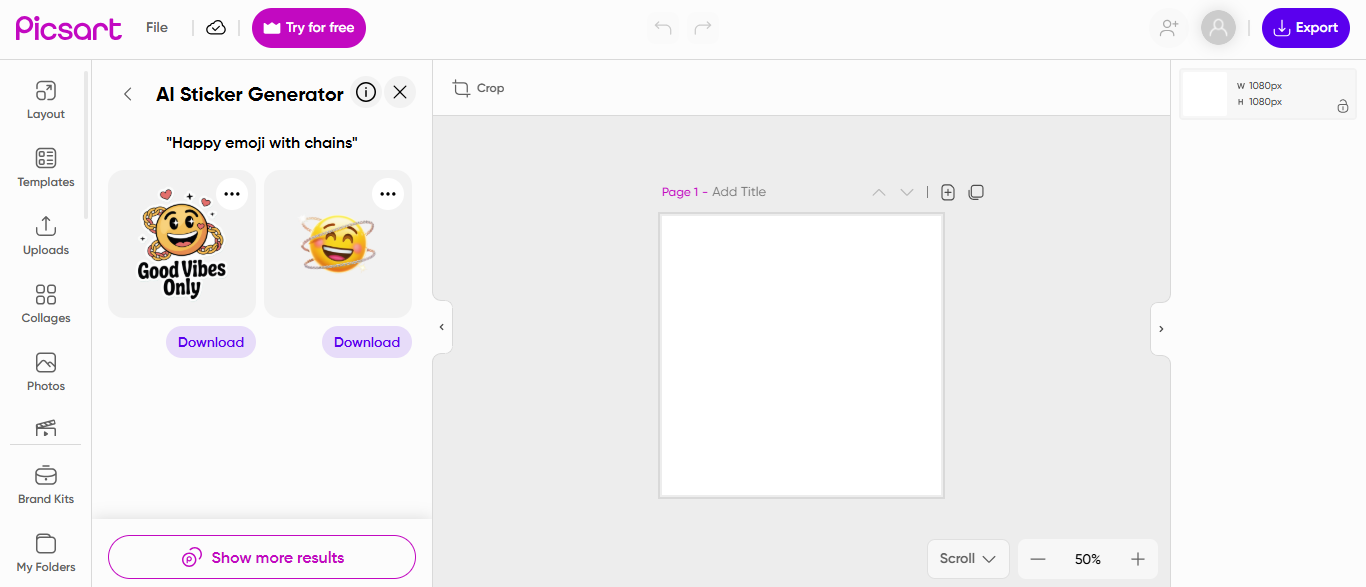Expand the right side panel

pos(1160,329)
